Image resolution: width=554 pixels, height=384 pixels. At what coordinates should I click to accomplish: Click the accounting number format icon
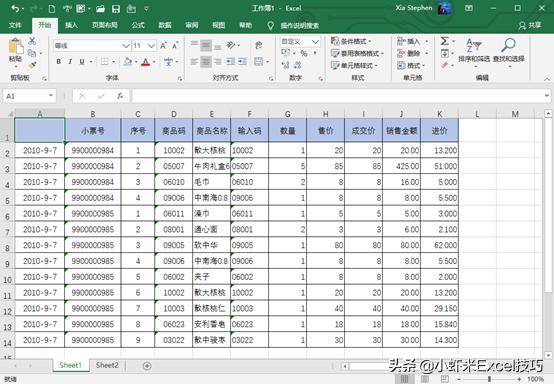pos(285,53)
